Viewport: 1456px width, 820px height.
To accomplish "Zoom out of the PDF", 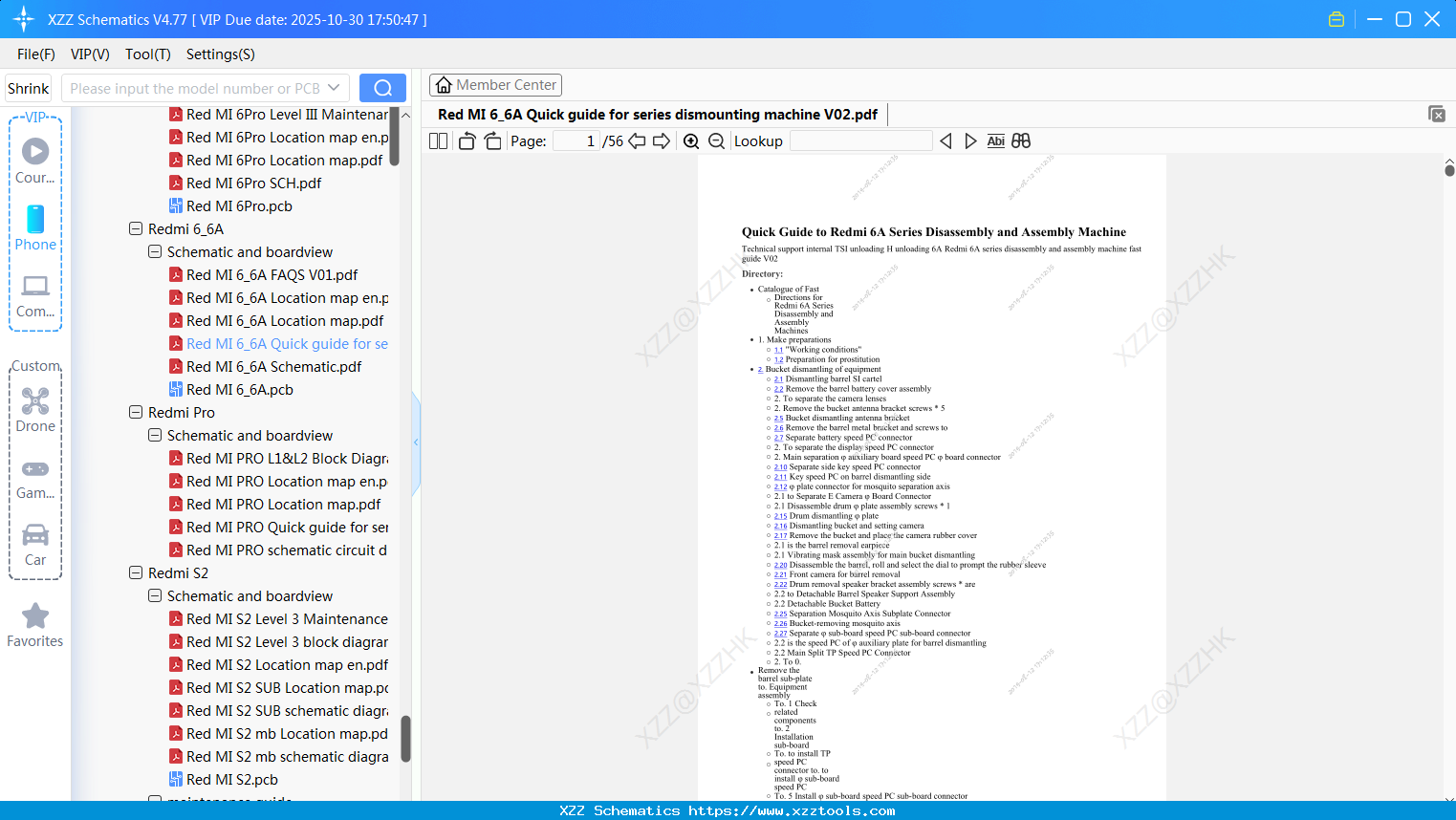I will coord(717,141).
